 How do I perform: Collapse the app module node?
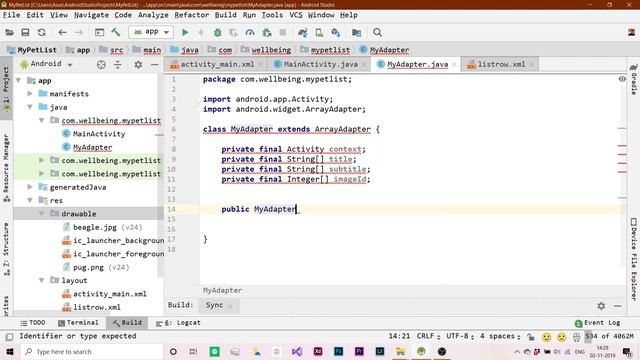[18, 80]
